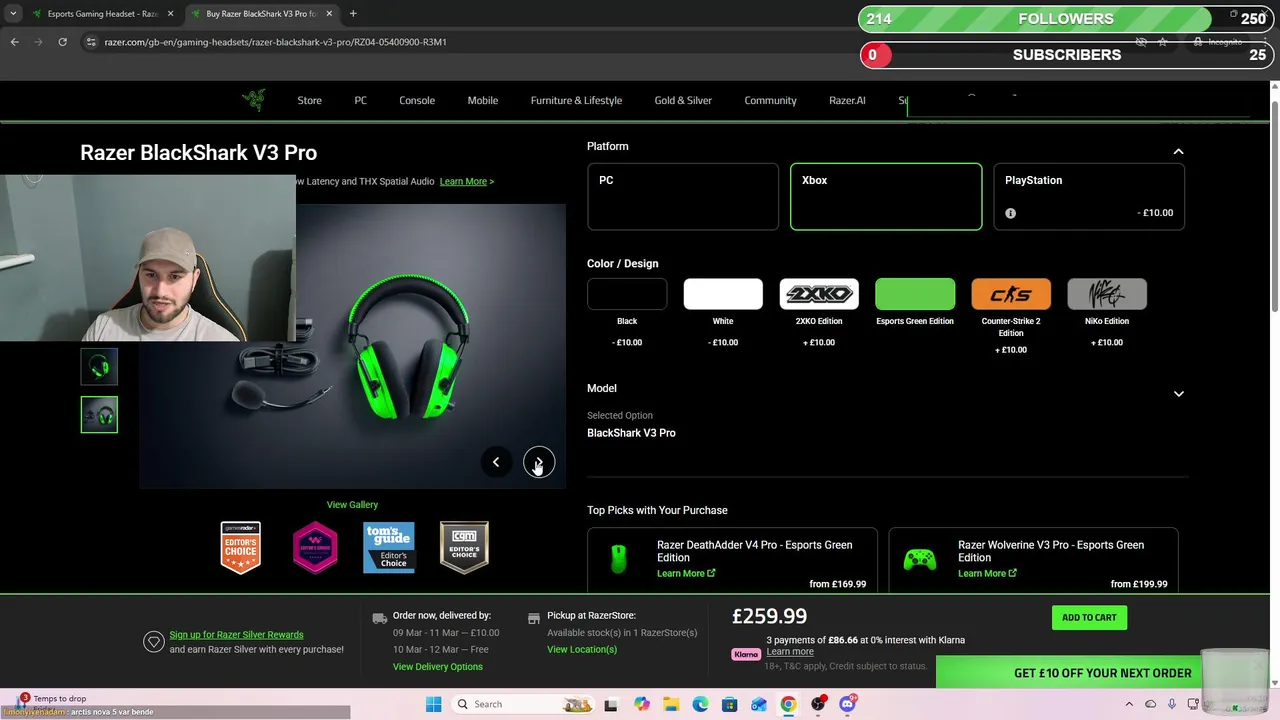
Task: Open DeathAdder V4 Pro Learn More link
Action: coord(686,574)
